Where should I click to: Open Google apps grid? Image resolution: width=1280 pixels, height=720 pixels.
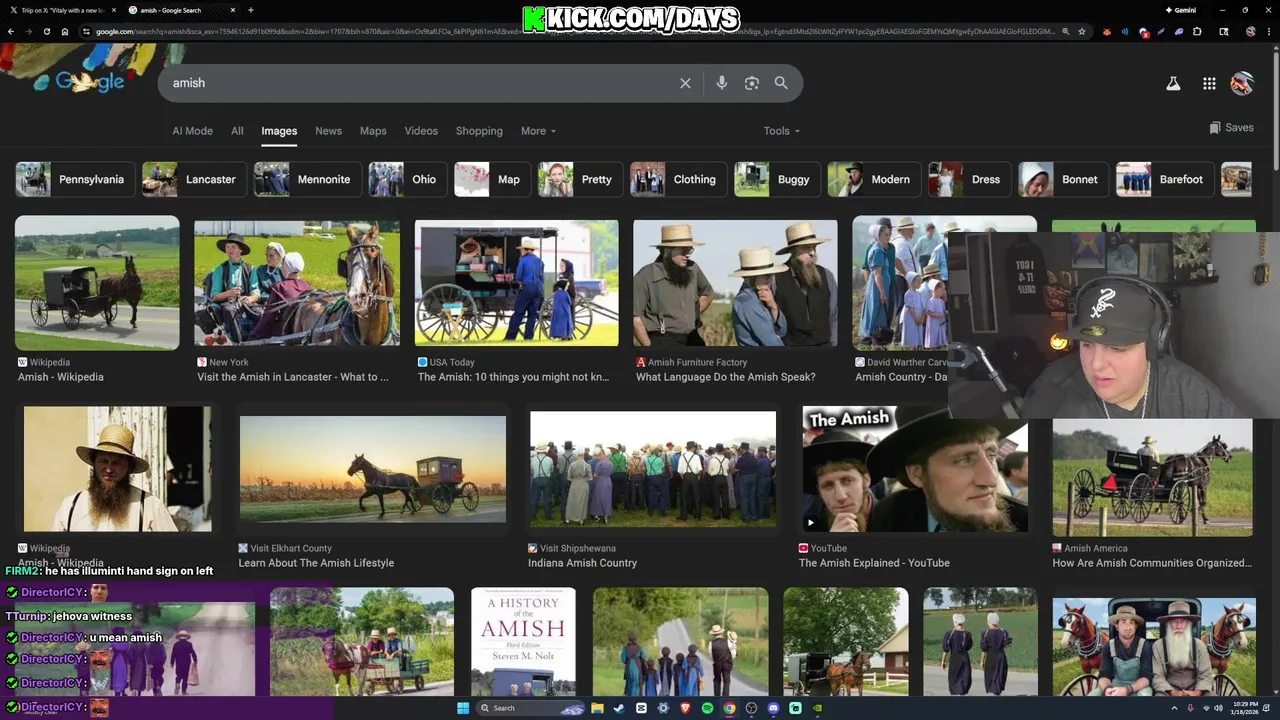(x=1209, y=84)
